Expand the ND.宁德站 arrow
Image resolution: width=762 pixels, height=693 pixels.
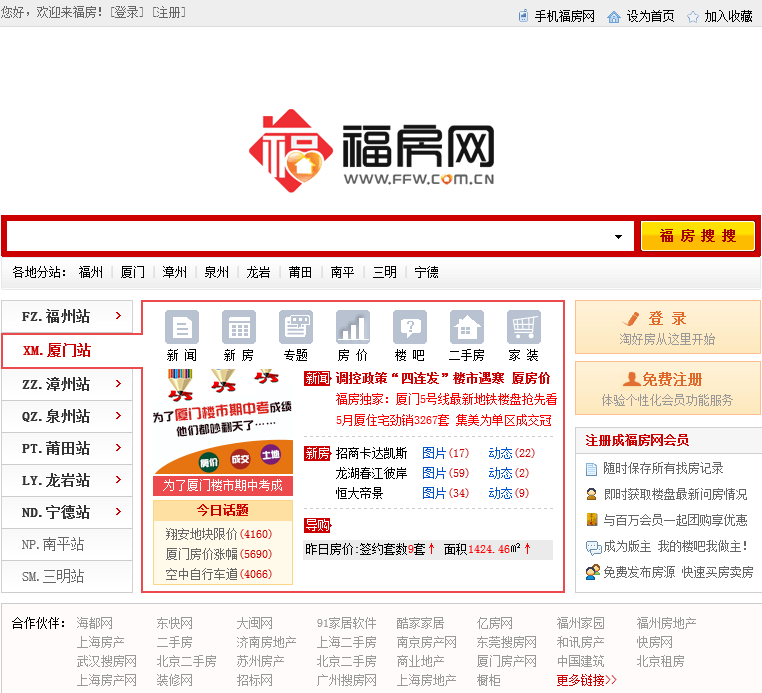(119, 512)
